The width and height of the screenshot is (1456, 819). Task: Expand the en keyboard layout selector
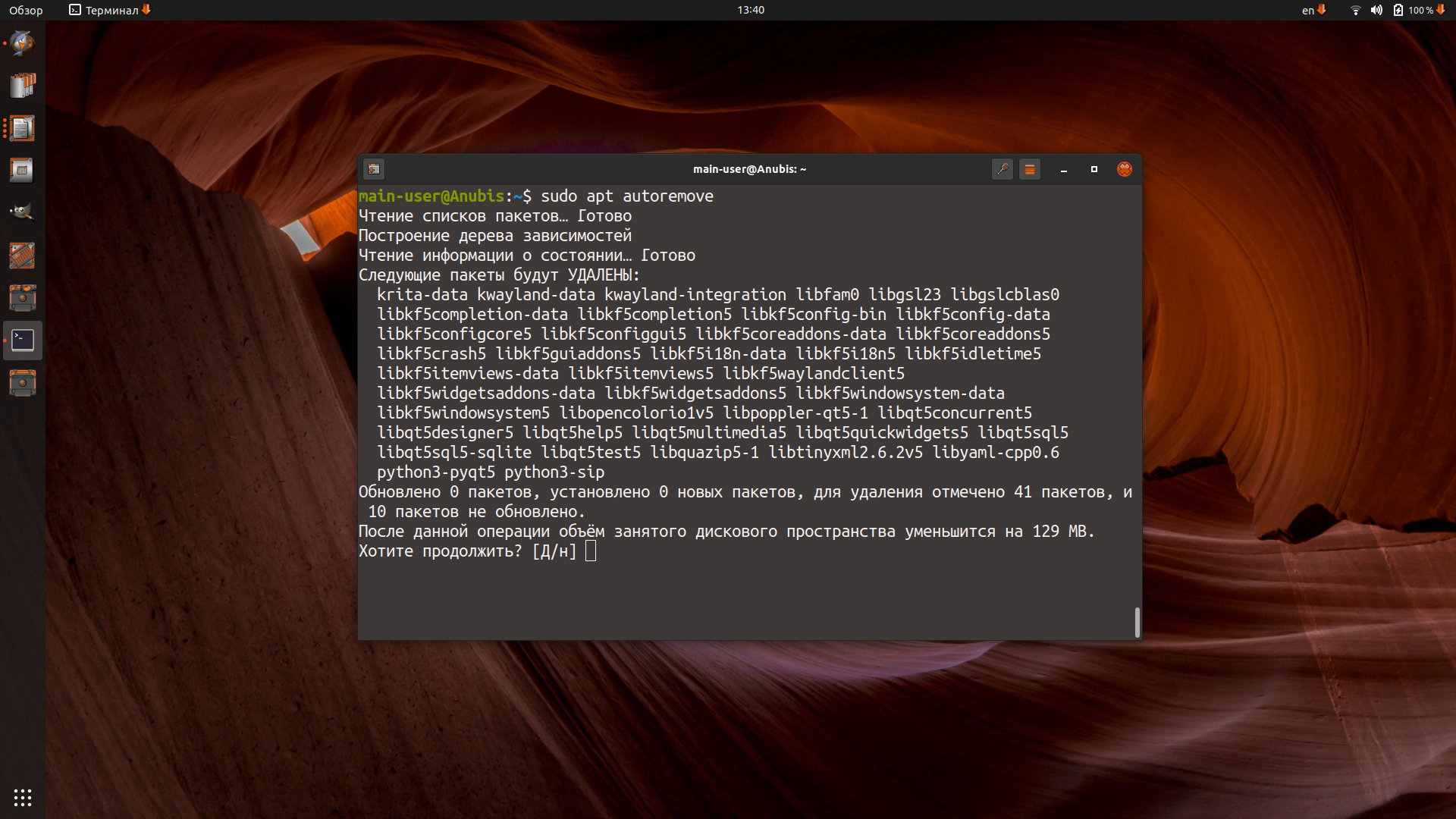tap(1313, 10)
